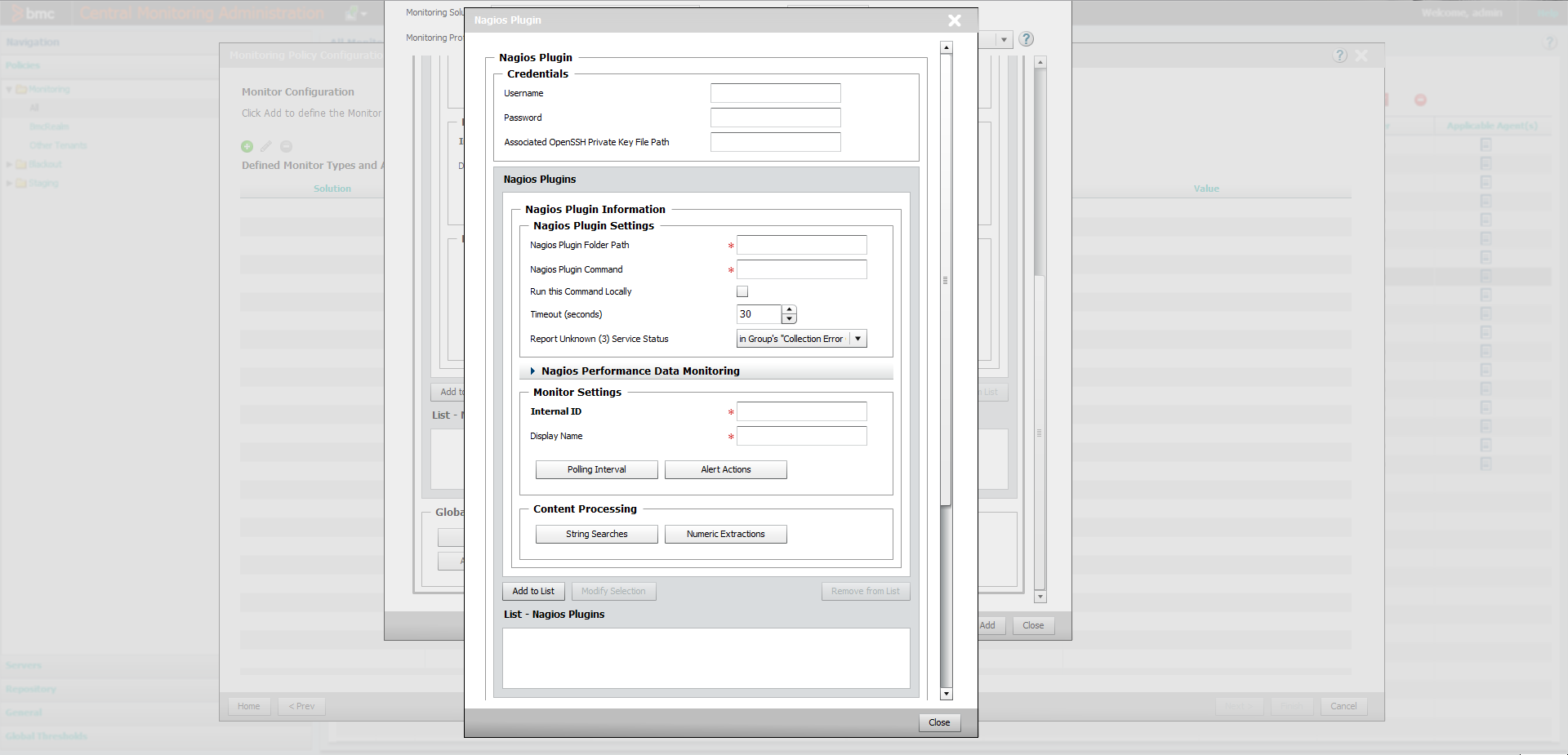1568x755 pixels.
Task: Close Monitoring Policy Configuration window
Action: [x=1361, y=56]
